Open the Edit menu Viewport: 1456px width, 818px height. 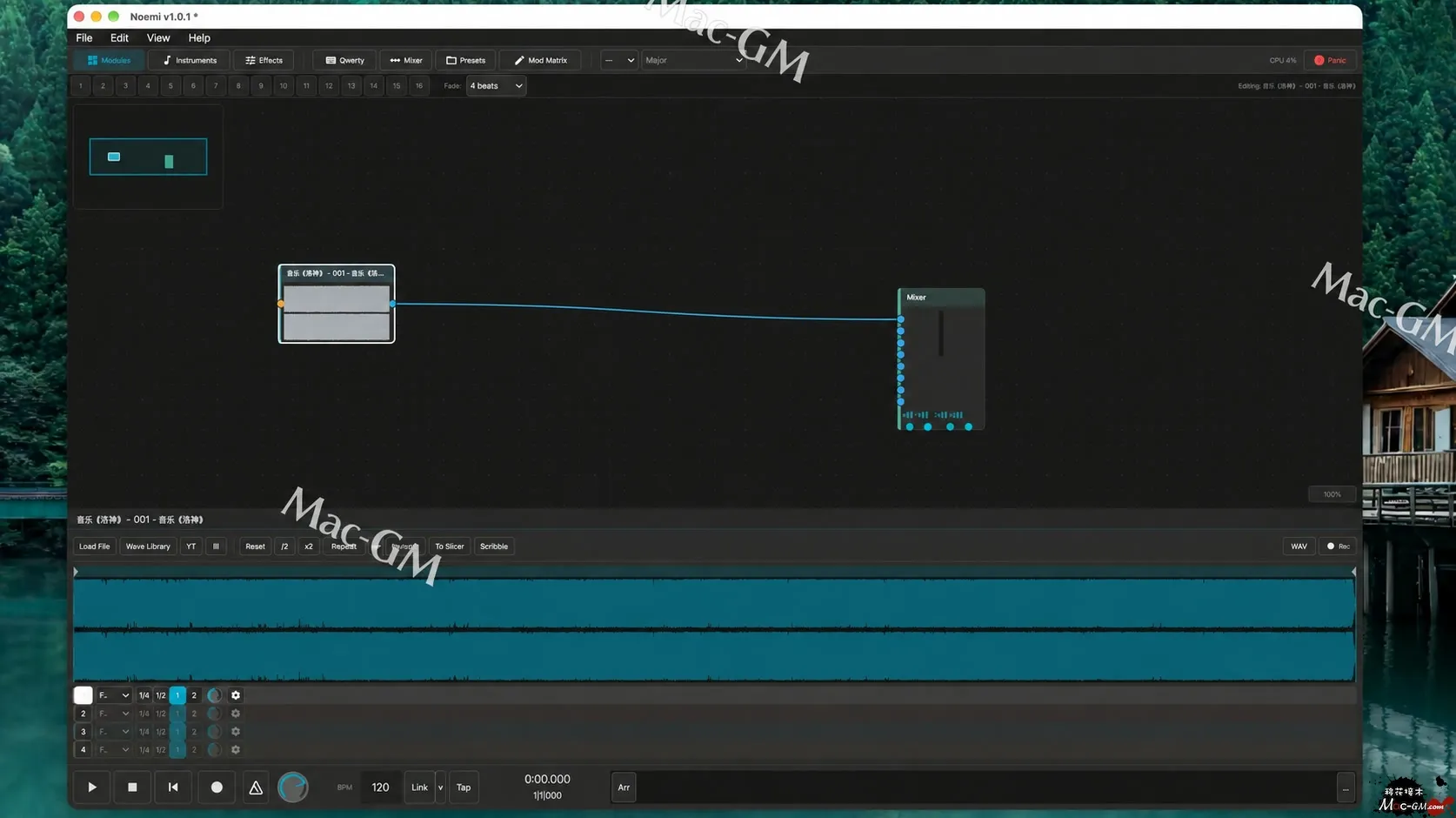[x=119, y=38]
